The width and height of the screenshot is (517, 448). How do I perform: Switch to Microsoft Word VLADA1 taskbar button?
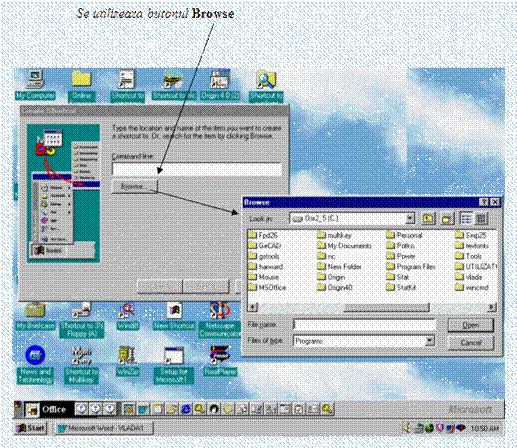(104, 428)
